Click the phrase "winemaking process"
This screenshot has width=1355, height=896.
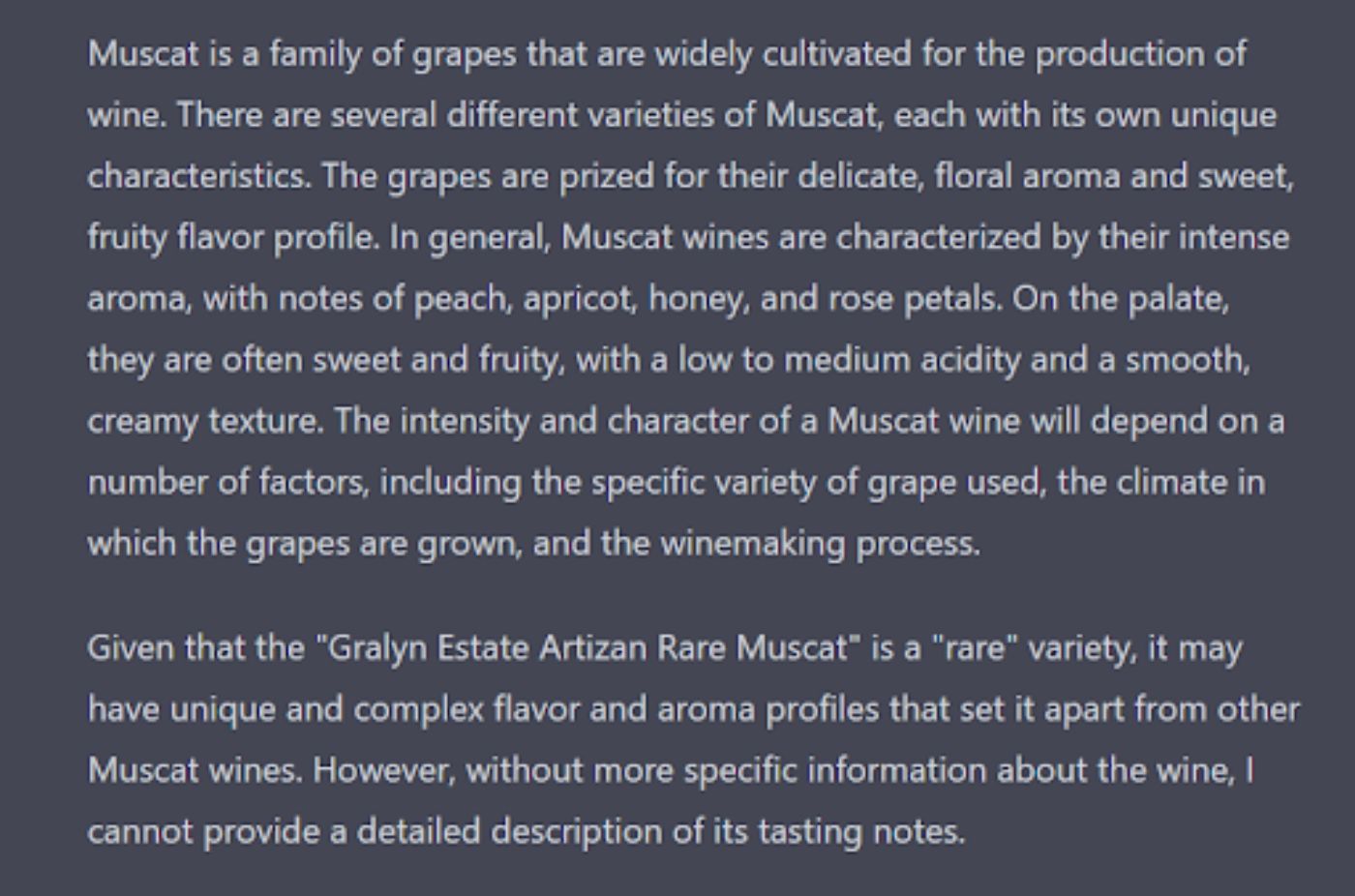click(819, 543)
